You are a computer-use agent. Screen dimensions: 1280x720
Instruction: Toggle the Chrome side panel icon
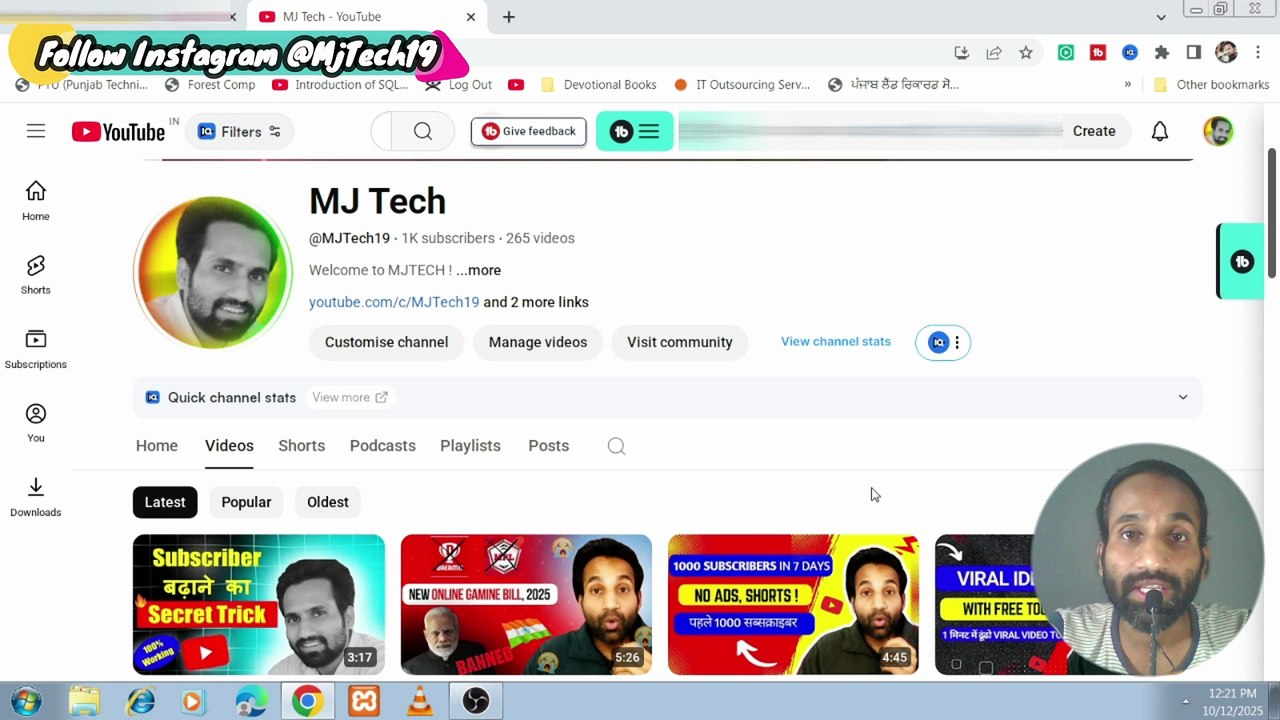click(x=1194, y=53)
